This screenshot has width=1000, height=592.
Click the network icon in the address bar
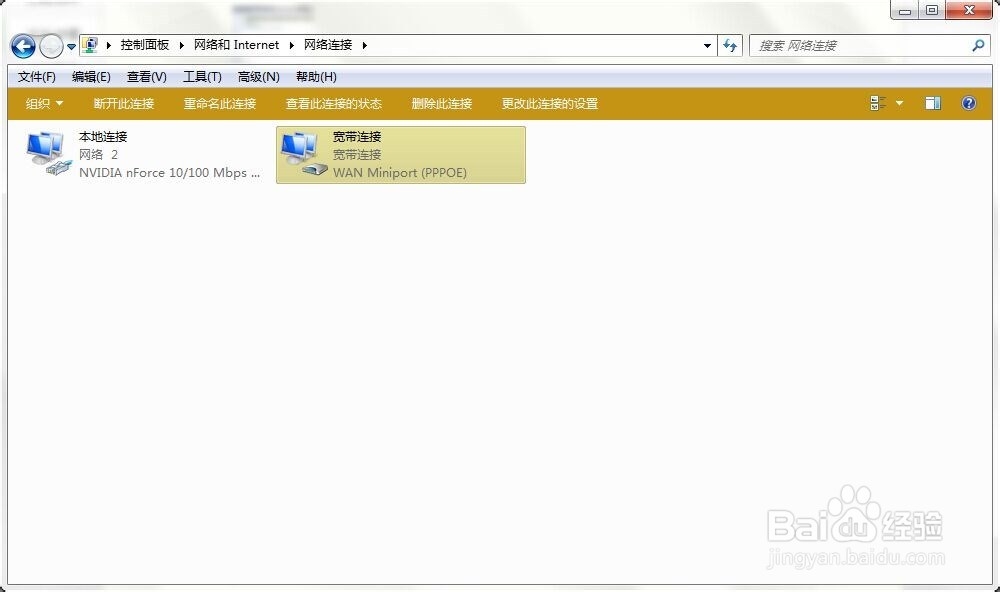(89, 44)
